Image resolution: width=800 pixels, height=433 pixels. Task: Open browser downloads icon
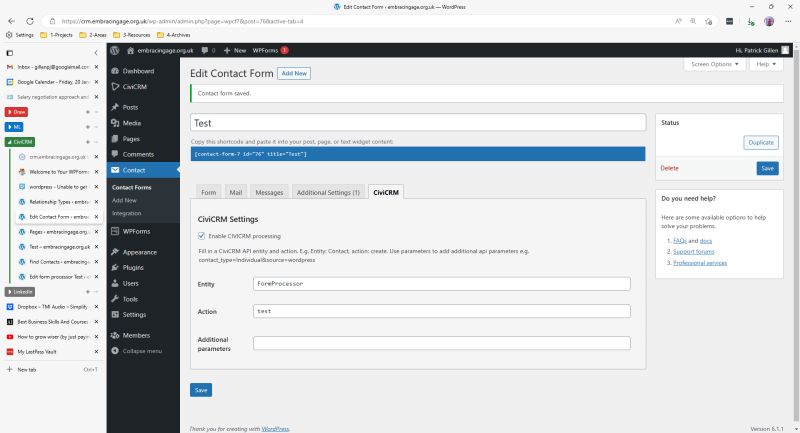[750, 21]
